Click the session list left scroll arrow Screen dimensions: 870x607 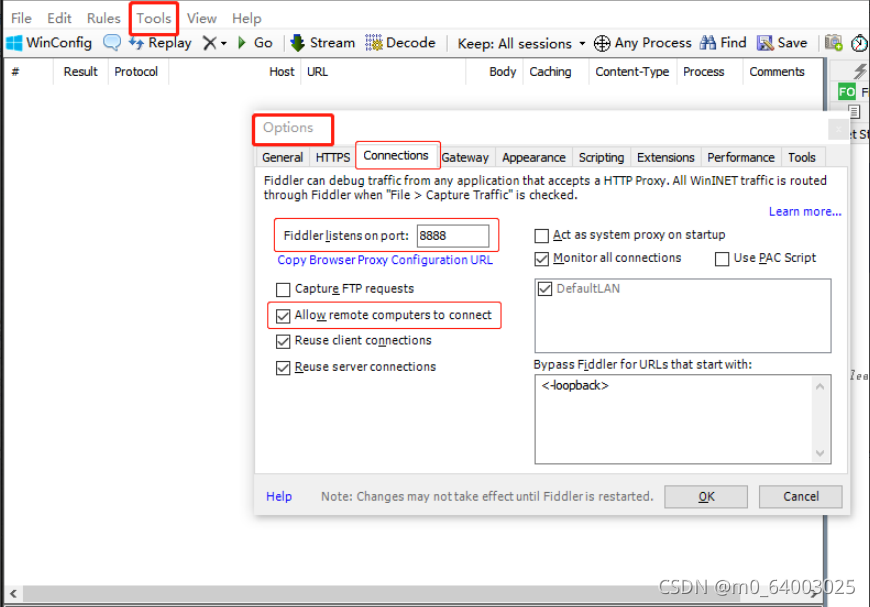pos(13,594)
